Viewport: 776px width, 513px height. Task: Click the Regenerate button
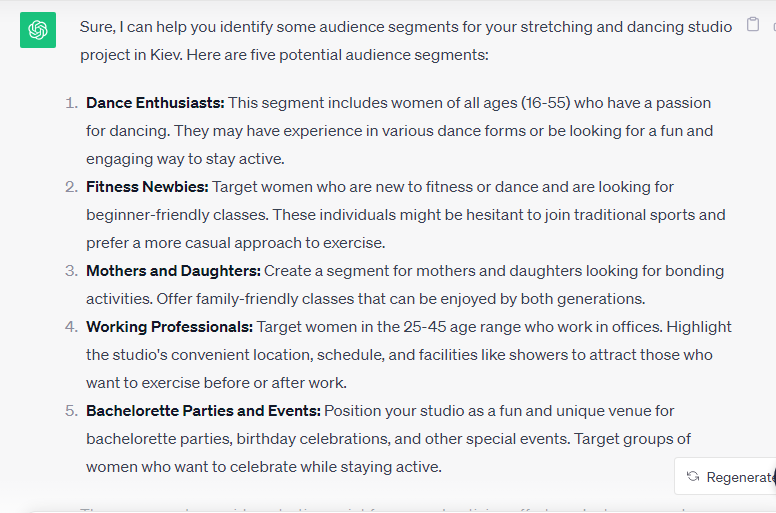tap(726, 476)
